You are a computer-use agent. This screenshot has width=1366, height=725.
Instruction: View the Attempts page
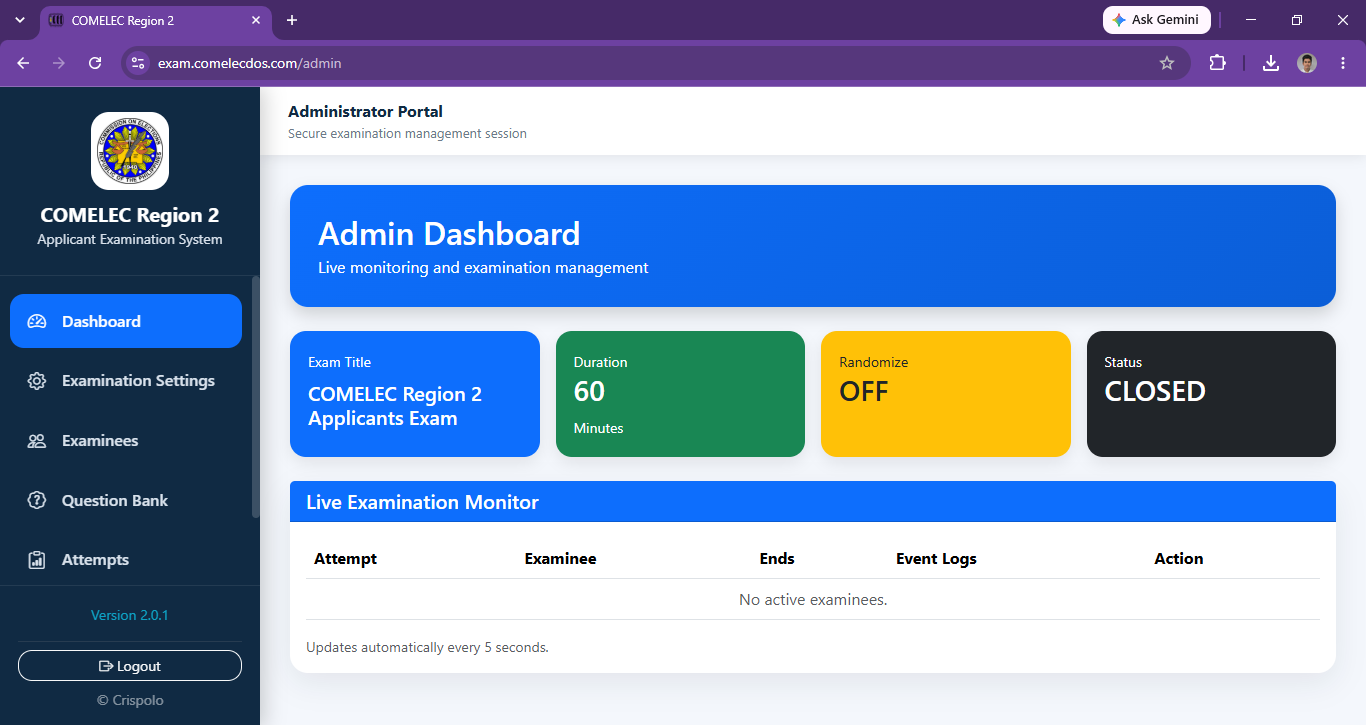point(126,560)
